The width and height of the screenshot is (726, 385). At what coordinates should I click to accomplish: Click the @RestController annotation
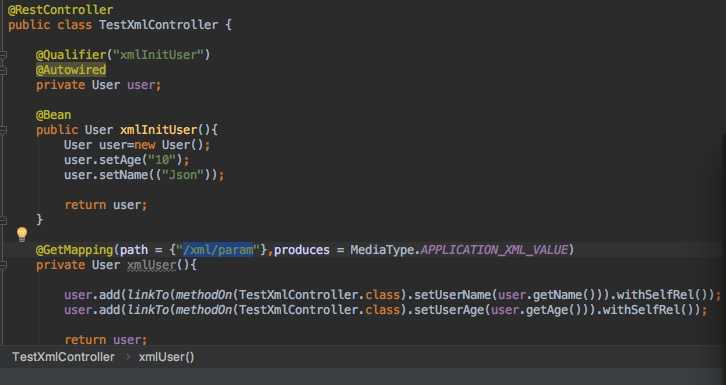(60, 10)
